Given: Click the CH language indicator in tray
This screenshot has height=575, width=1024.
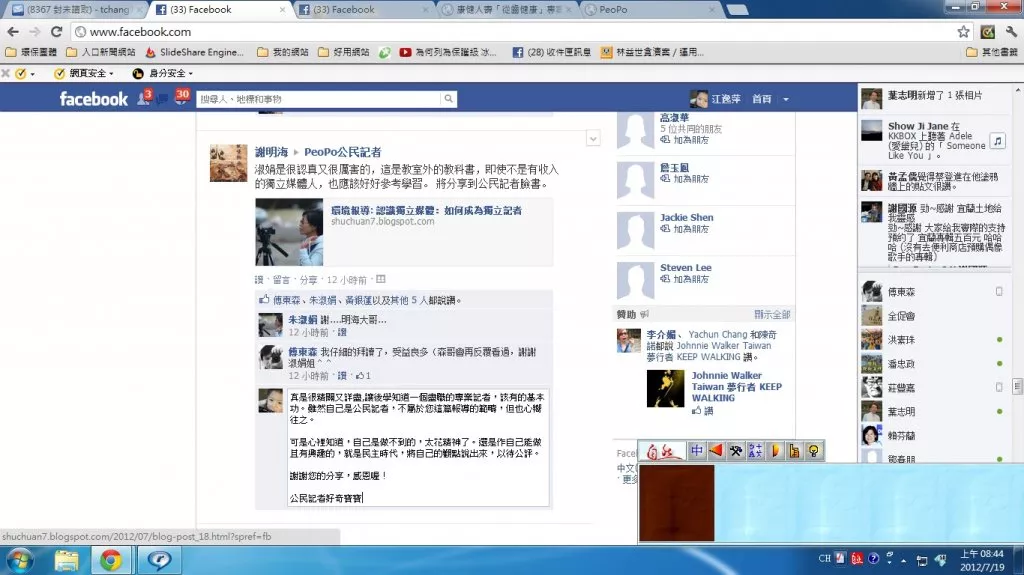Looking at the screenshot, I should [x=825, y=559].
